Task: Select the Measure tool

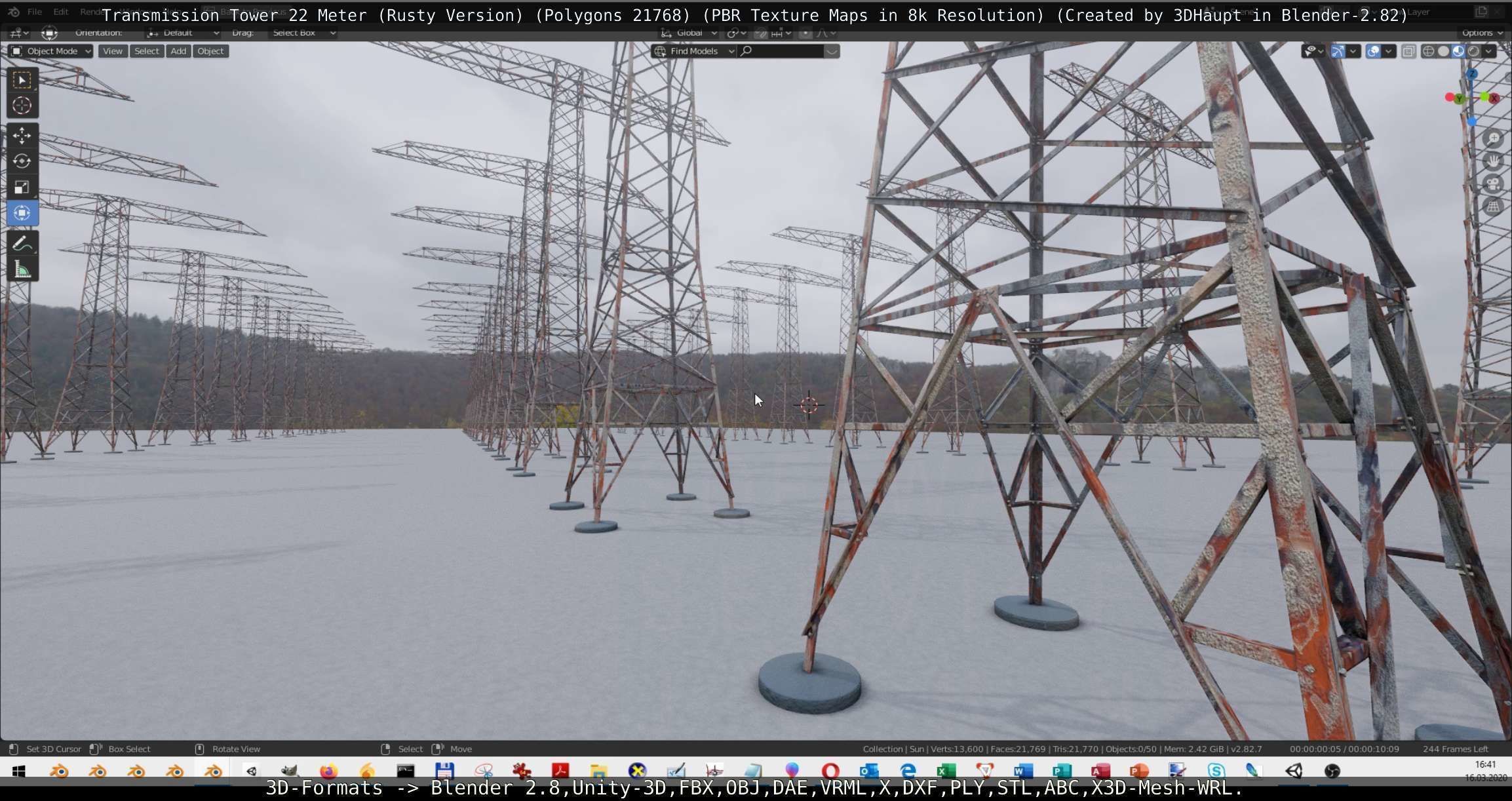Action: (22, 269)
